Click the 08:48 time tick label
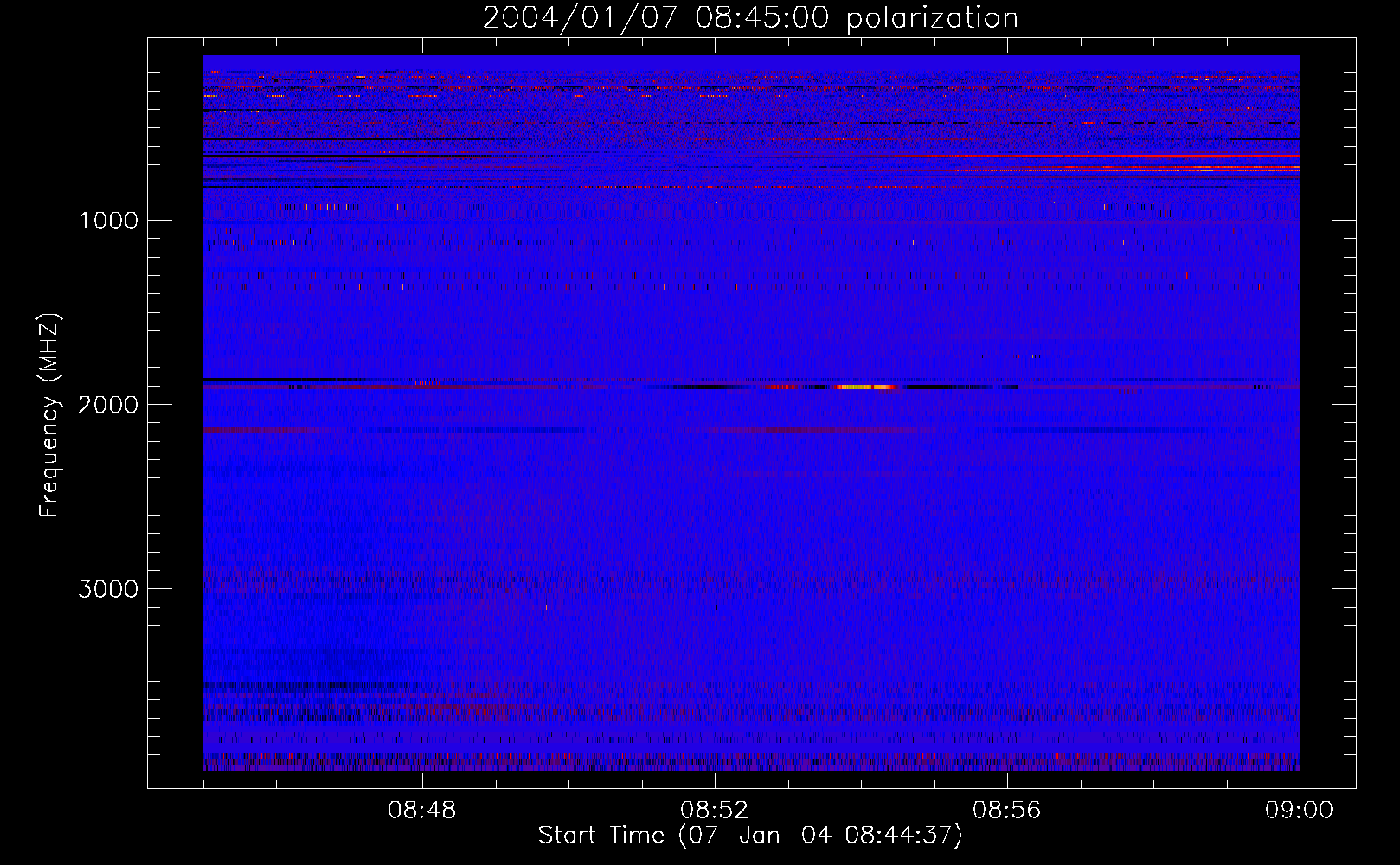 (422, 811)
